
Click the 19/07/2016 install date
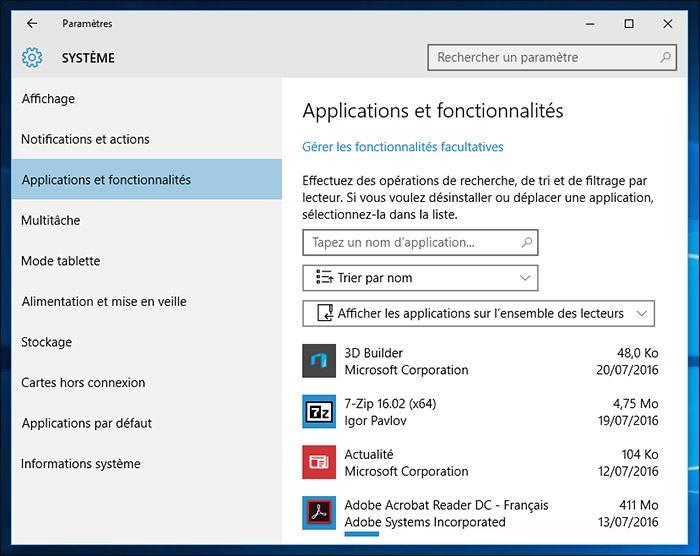point(628,421)
